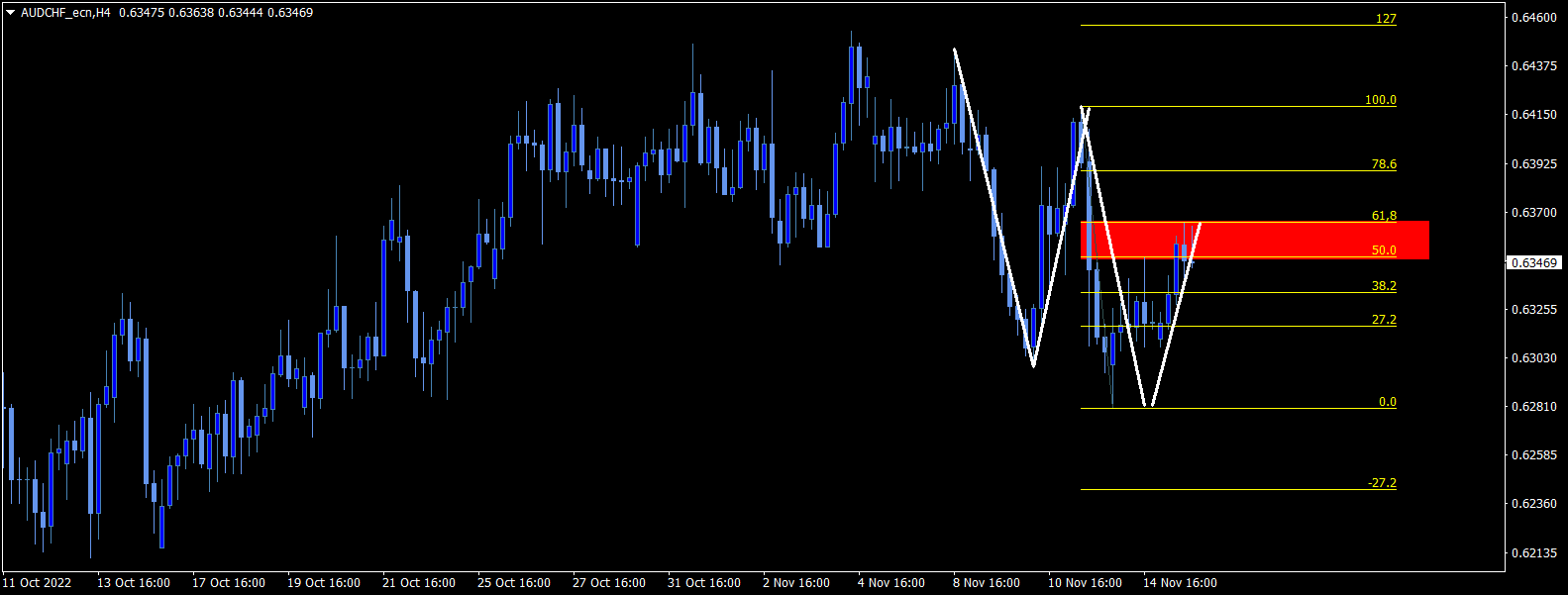The image size is (1568, 595).
Task: Click 0.64375 on the price scale
Action: tap(1534, 66)
